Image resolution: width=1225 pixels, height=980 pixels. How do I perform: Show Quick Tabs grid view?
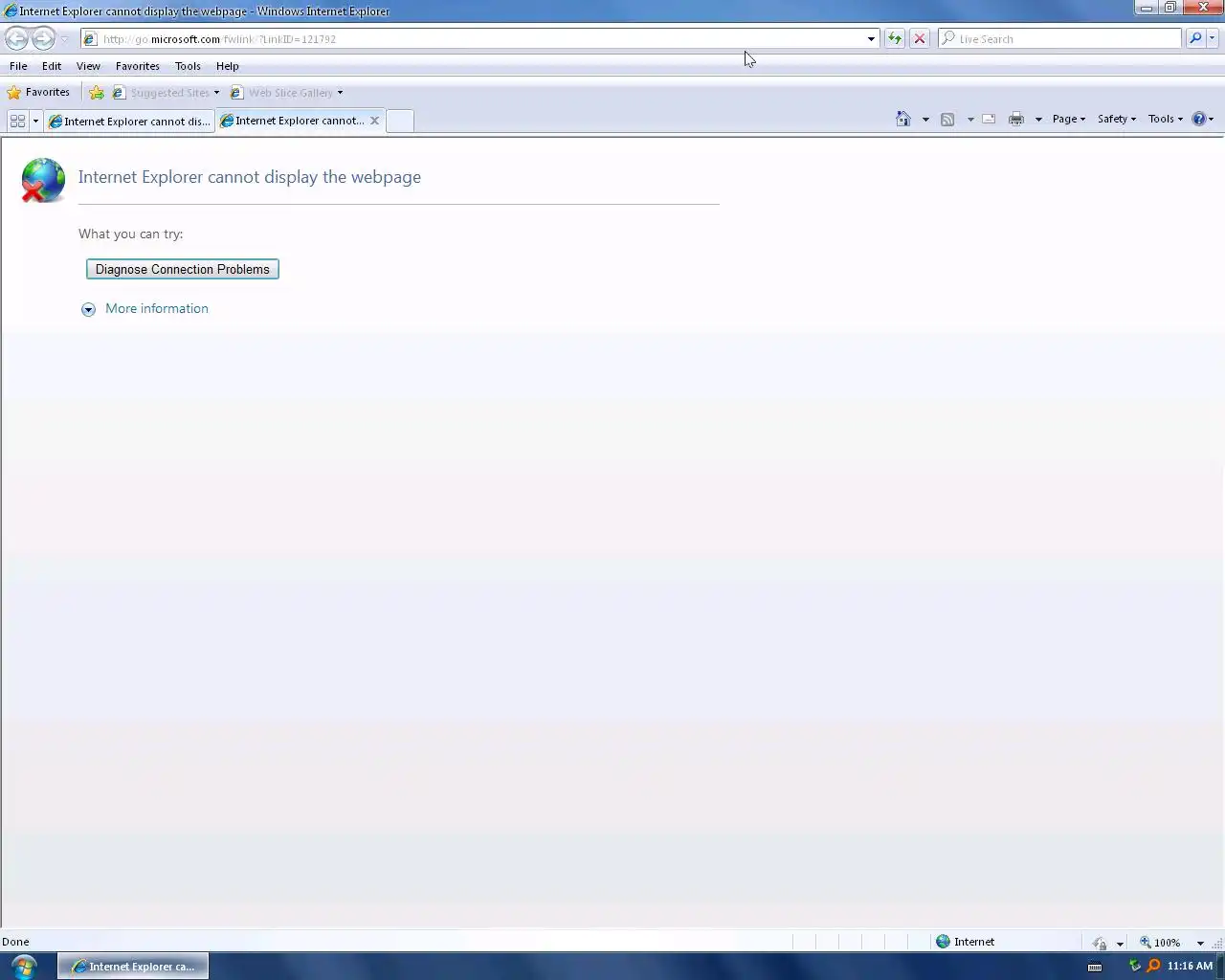point(17,121)
